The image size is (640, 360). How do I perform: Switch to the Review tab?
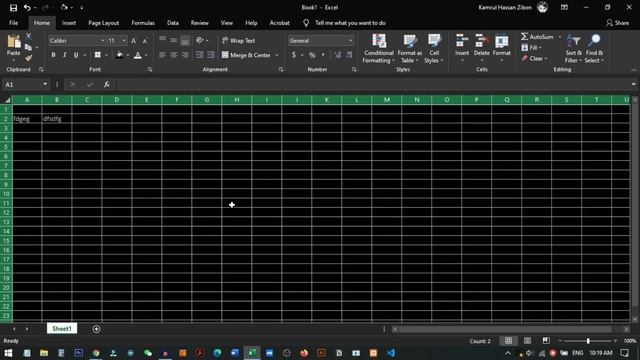tap(200, 23)
